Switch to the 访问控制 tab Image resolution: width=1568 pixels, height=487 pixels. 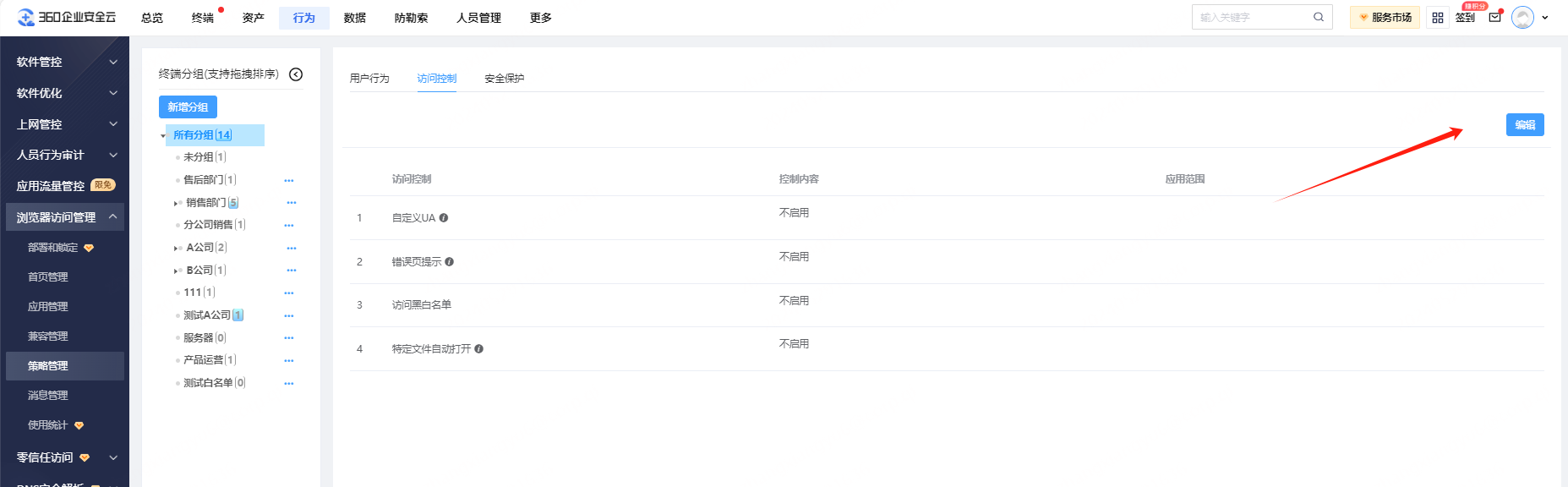click(x=437, y=79)
